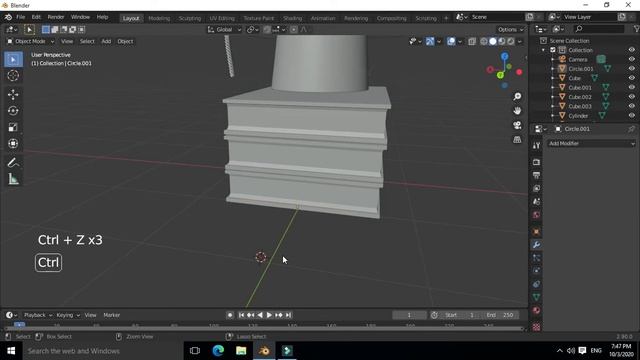Hide the Cube.001 object
Viewport: 640px width, 360px height.
[631, 87]
